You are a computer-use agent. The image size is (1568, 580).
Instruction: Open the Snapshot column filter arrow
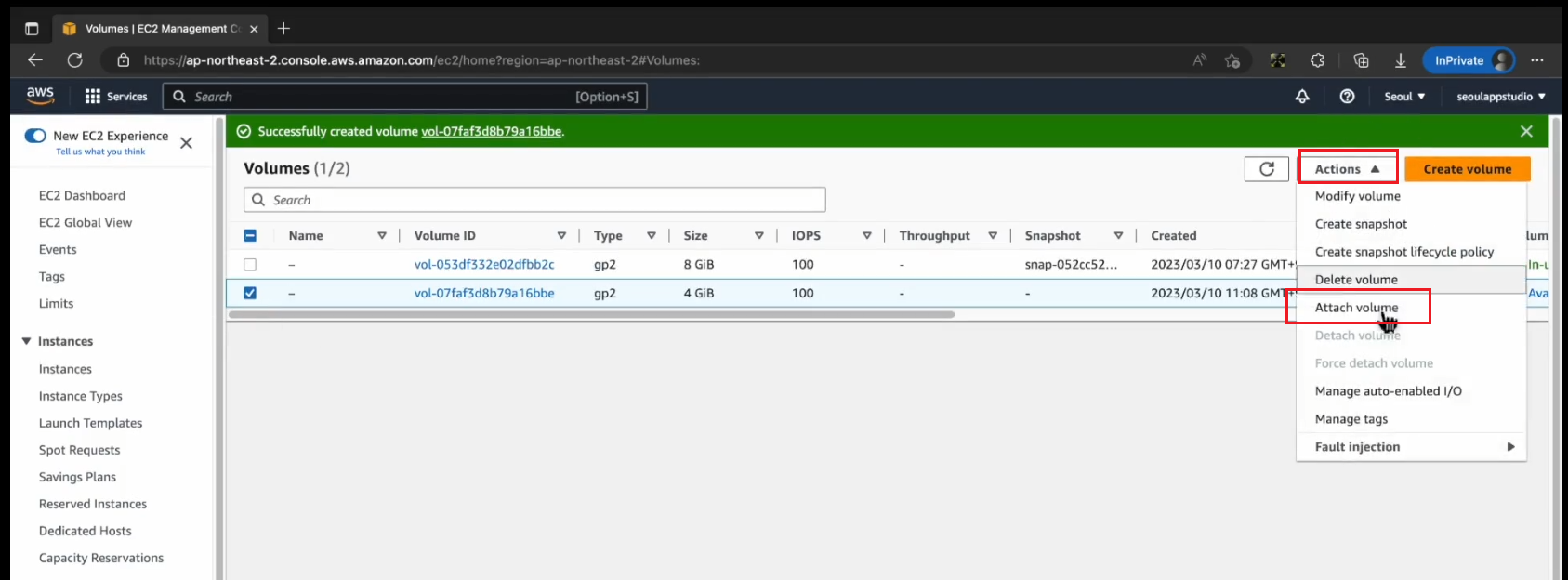coord(1118,236)
